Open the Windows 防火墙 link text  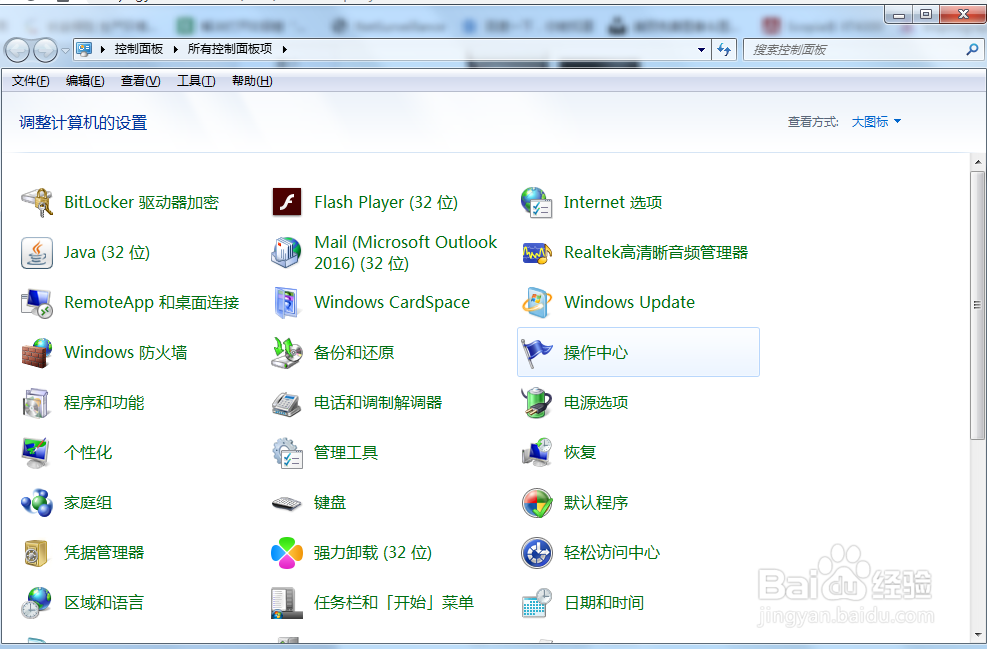pos(126,353)
